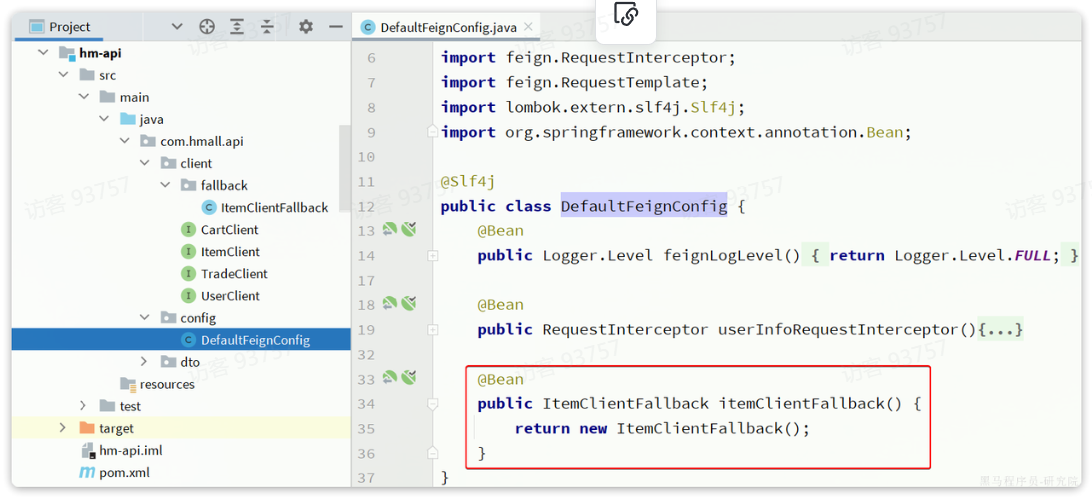Click the {...} folded code placeholder

[x=1000, y=329]
